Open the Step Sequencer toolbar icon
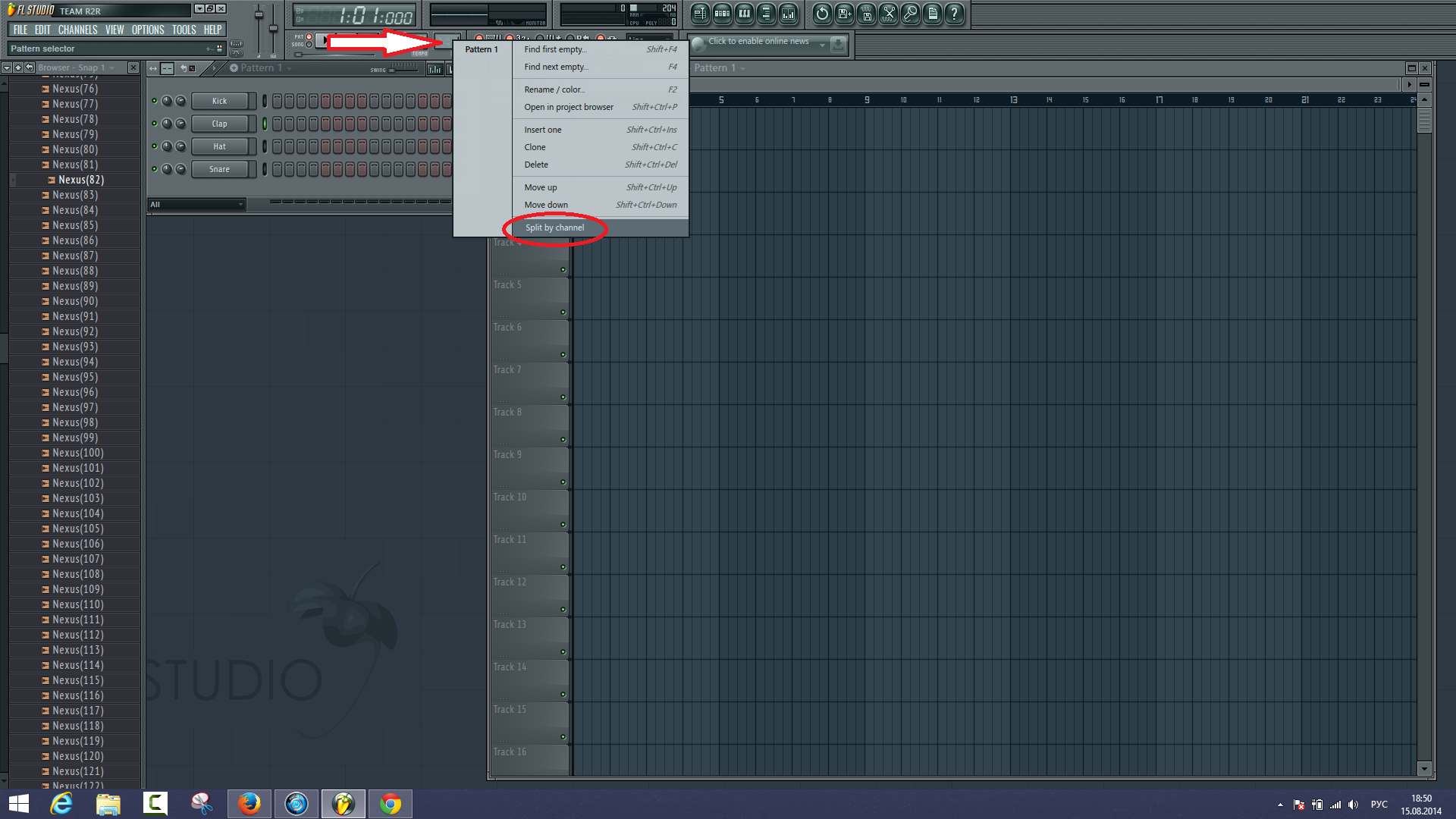The width and height of the screenshot is (1456, 819). [x=722, y=14]
